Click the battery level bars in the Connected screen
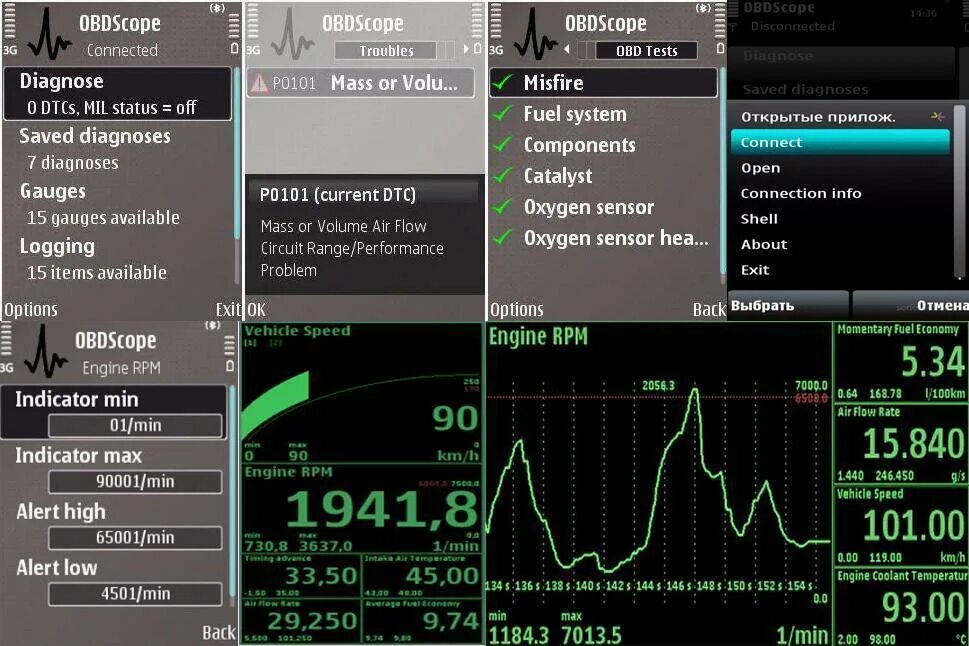 click(234, 27)
